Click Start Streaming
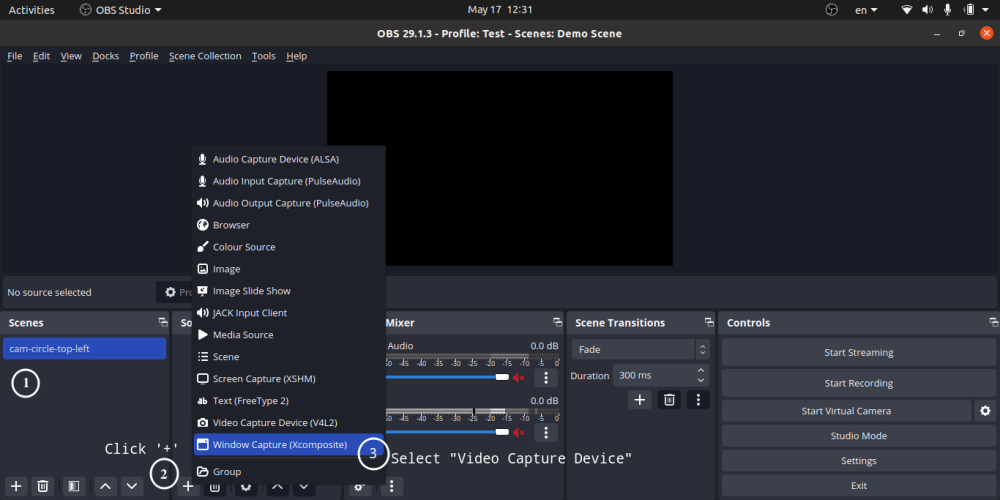The height and width of the screenshot is (500, 1000). pyautogui.click(x=858, y=353)
